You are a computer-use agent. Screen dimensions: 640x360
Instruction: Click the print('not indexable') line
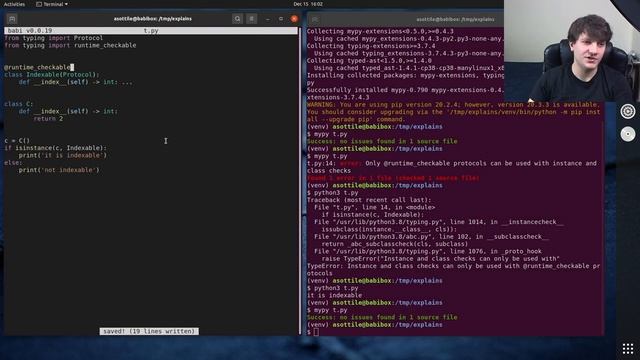(x=59, y=170)
